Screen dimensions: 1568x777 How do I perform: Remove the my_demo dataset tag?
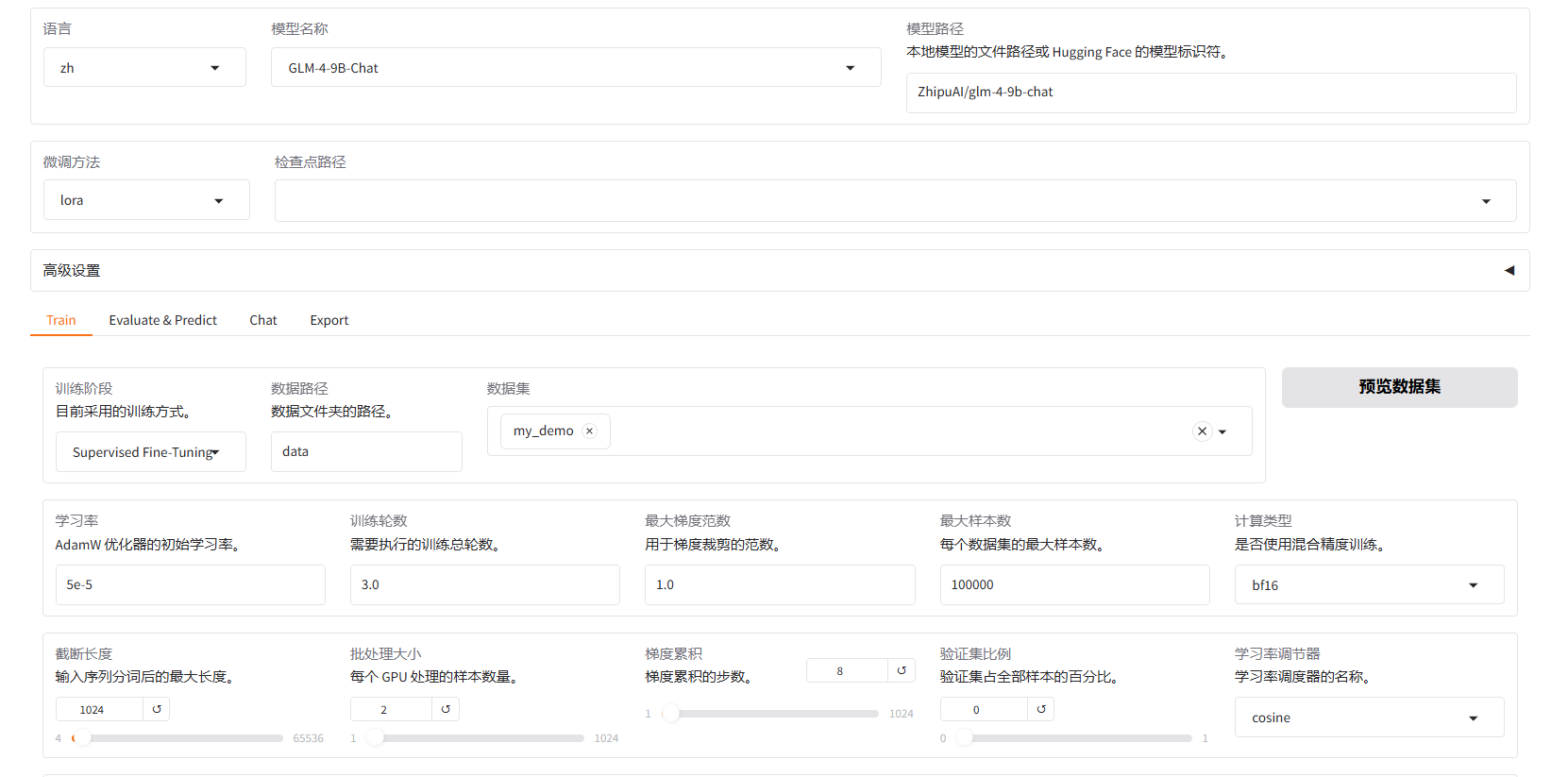(x=590, y=431)
